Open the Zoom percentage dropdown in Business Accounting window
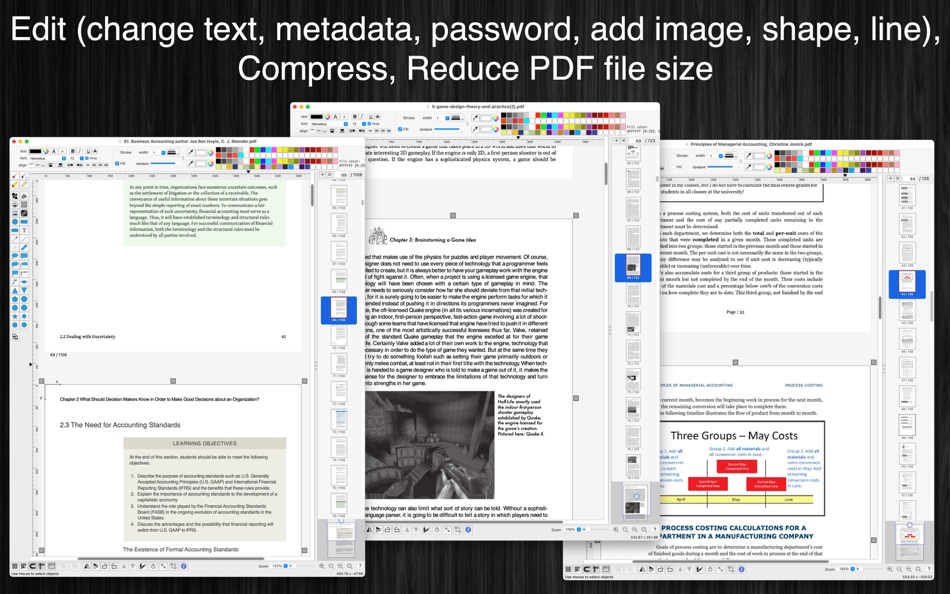Screen dimensions: 950x594 279,566
